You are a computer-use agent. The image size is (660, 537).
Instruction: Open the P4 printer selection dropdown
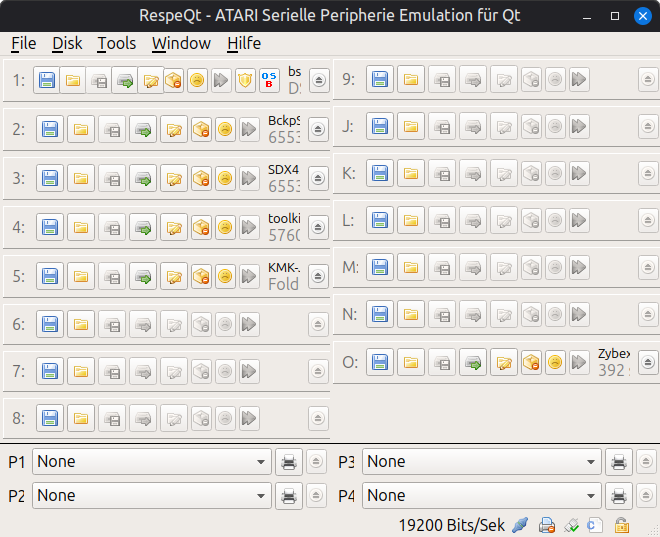click(x=482, y=495)
